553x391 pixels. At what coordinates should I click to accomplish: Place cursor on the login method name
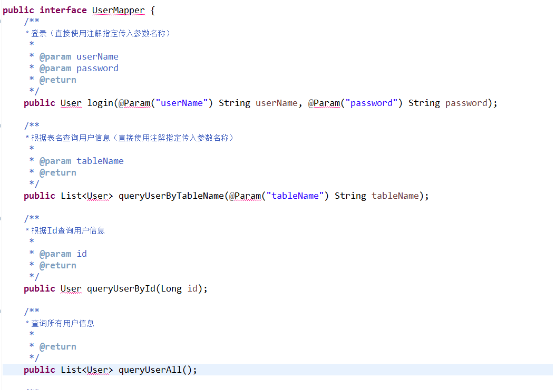[100, 103]
